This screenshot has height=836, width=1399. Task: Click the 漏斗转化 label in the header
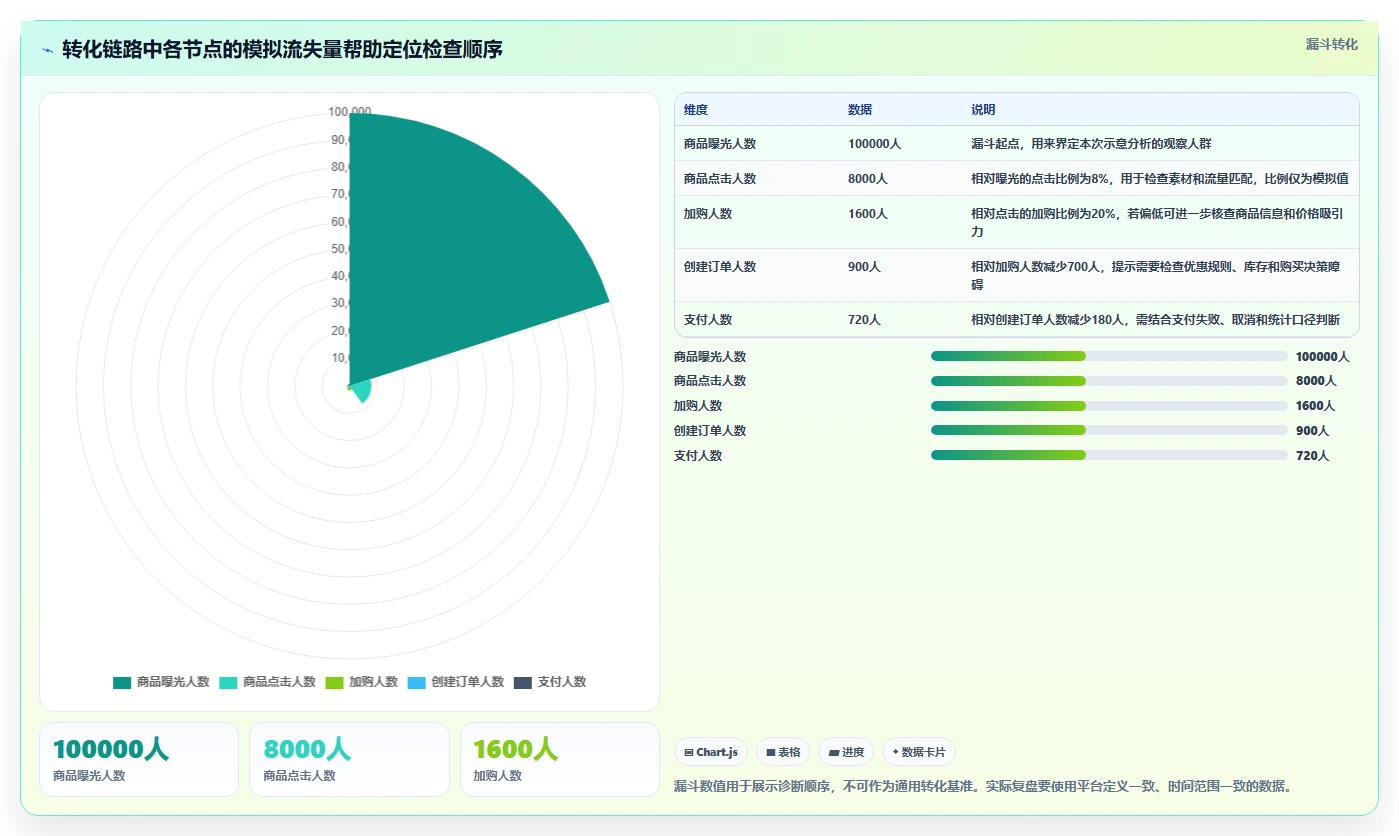click(1331, 44)
